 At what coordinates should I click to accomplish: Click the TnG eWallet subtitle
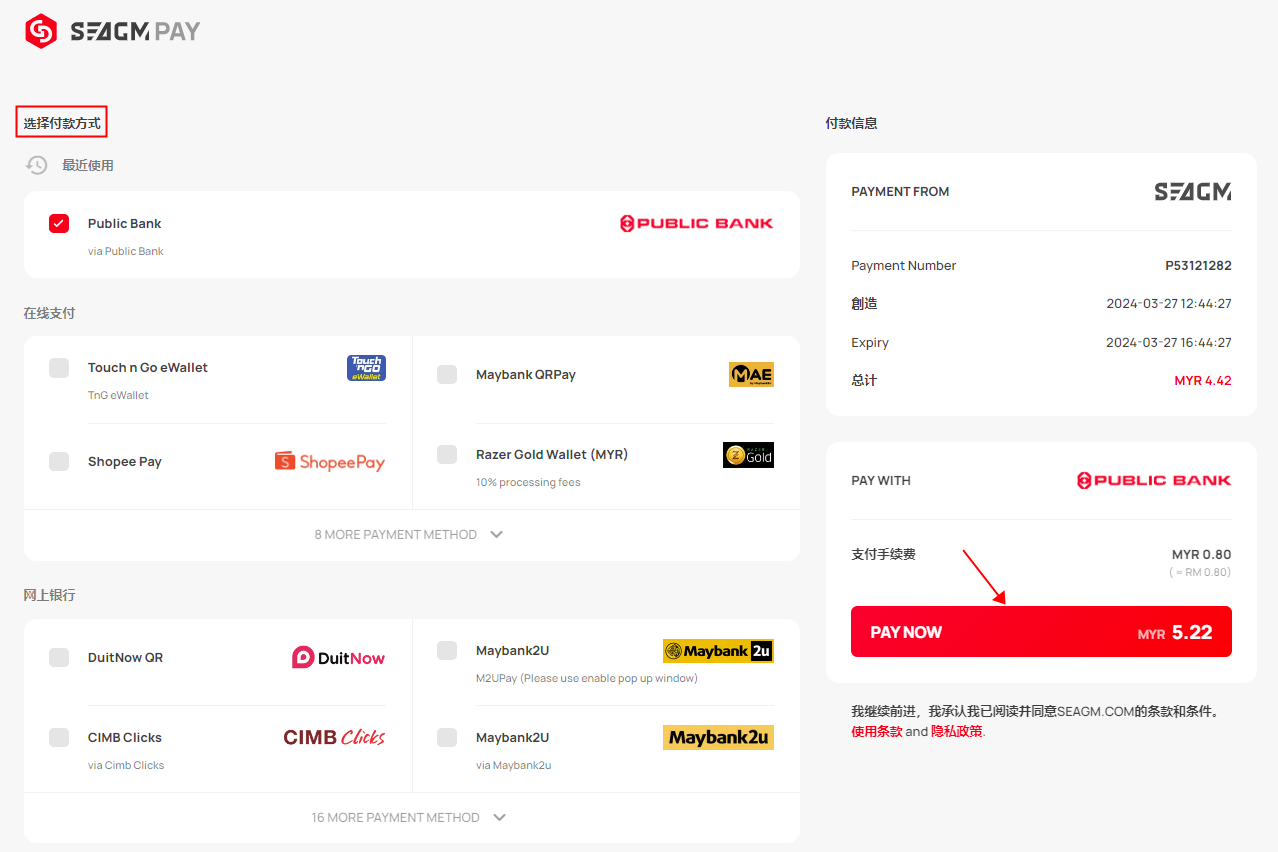click(x=118, y=395)
